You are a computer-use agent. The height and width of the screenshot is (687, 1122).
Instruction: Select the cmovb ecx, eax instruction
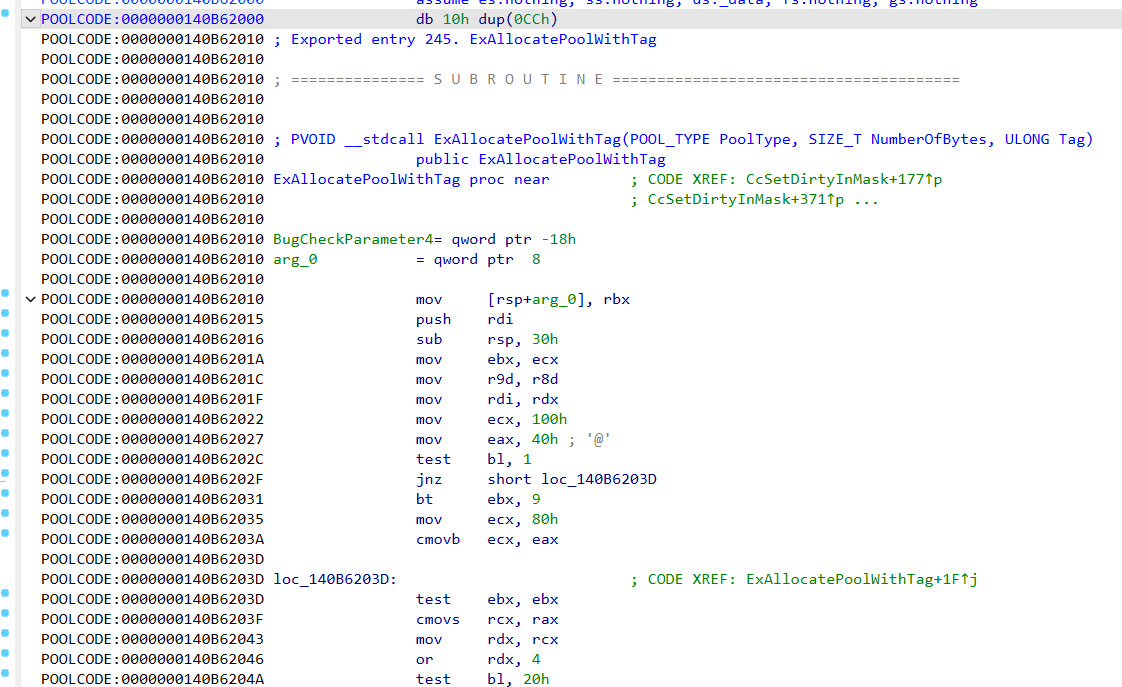click(x=487, y=540)
